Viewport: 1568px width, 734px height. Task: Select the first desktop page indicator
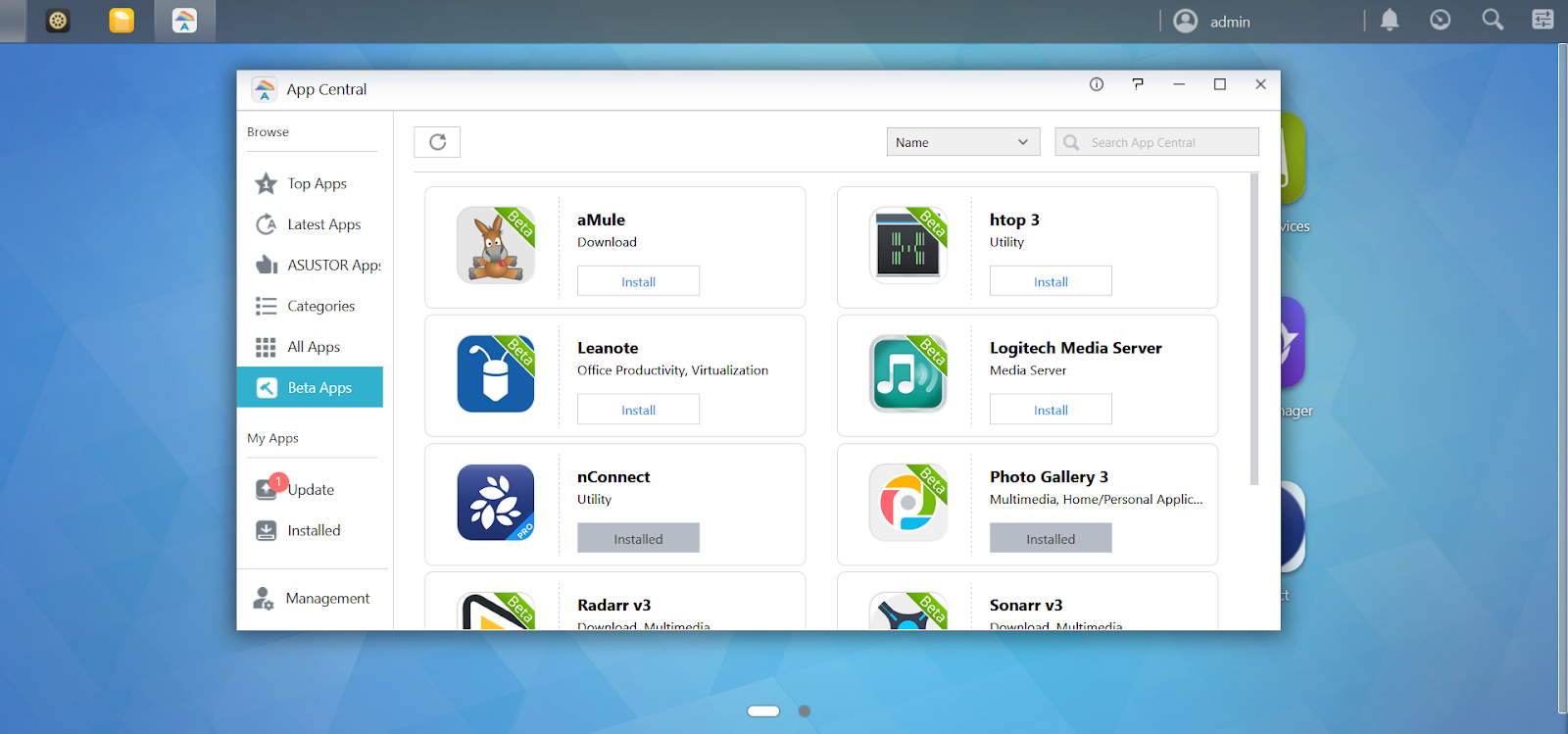763,711
